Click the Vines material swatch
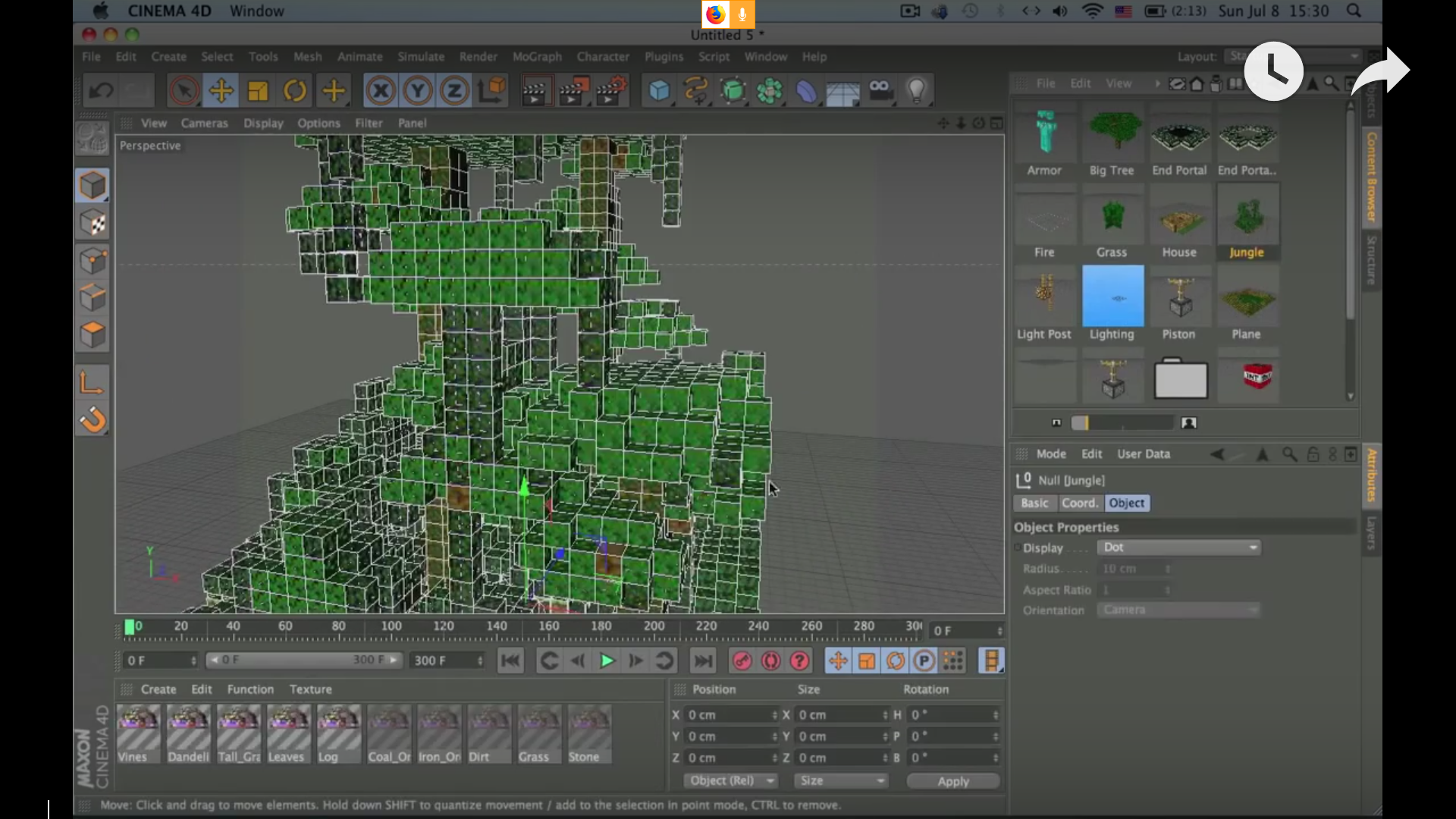 139,734
